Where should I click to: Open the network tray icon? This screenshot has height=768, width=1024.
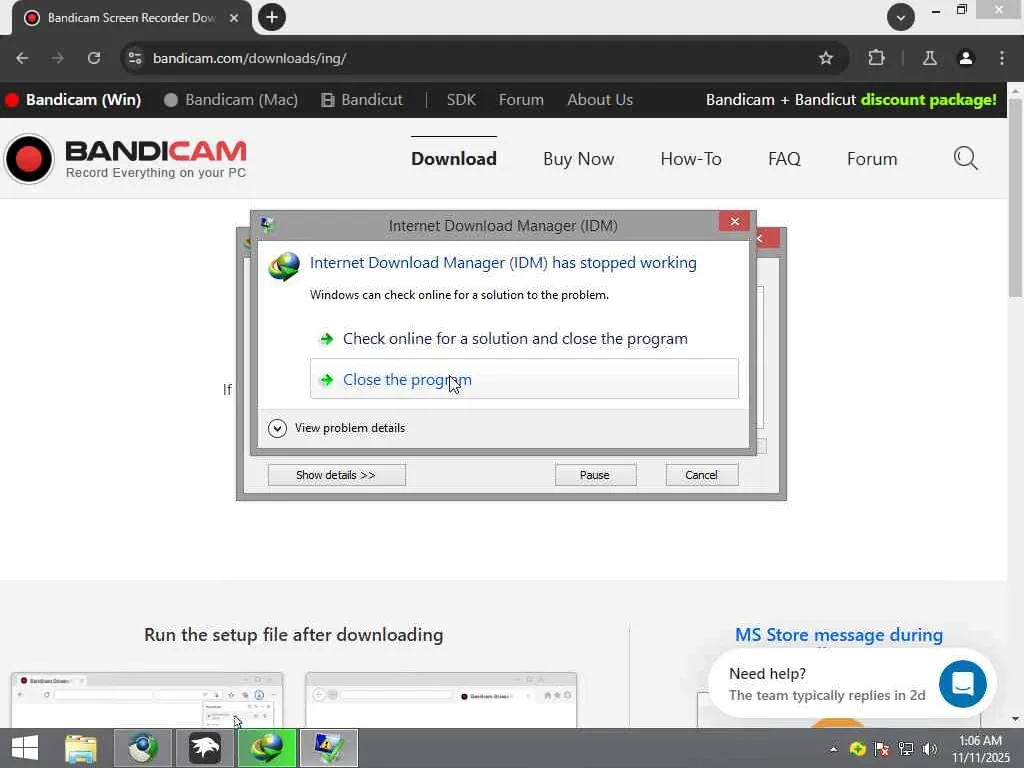tap(906, 749)
